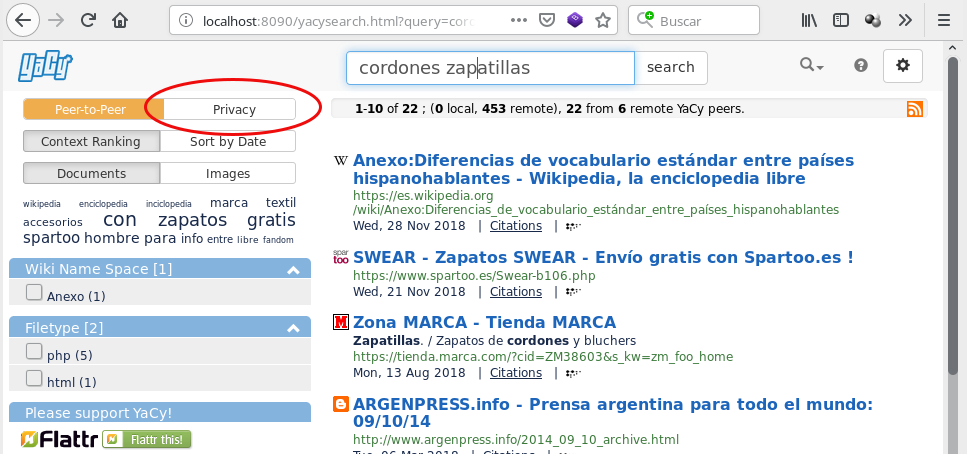Click in the YaCy query input field
Screen dimensions: 967x454
490,67
